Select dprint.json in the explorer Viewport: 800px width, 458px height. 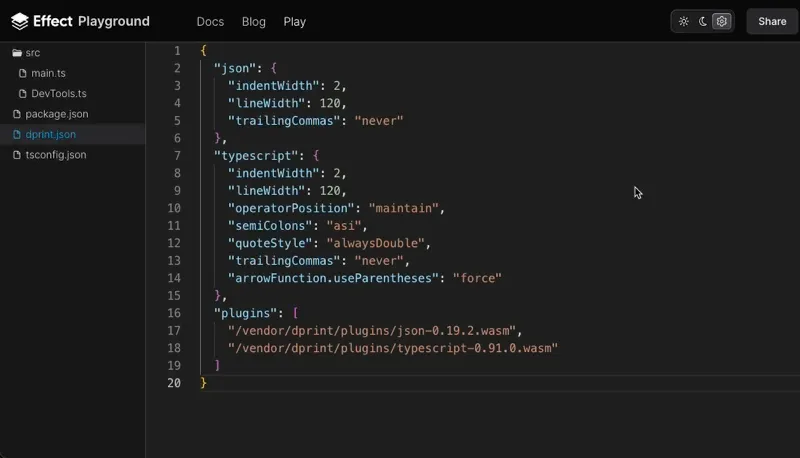[x=50, y=134]
